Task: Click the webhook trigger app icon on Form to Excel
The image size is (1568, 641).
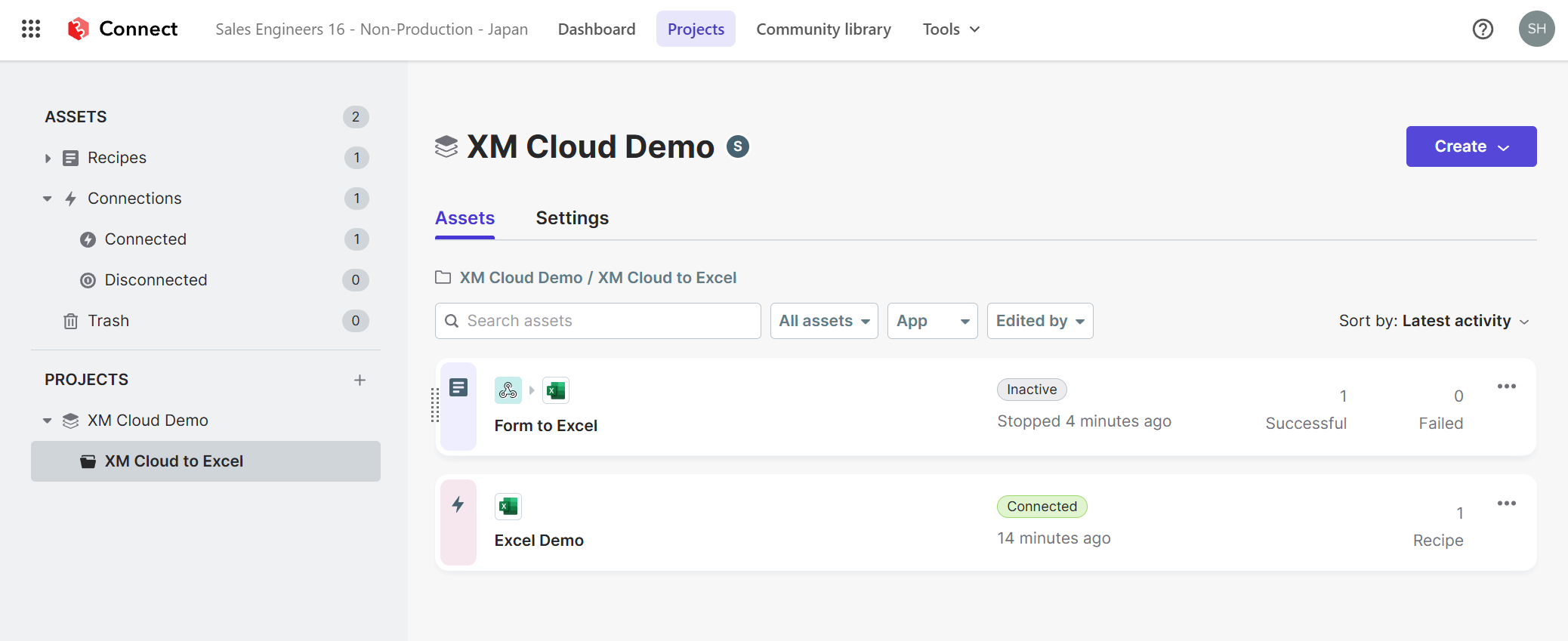Action: (508, 390)
